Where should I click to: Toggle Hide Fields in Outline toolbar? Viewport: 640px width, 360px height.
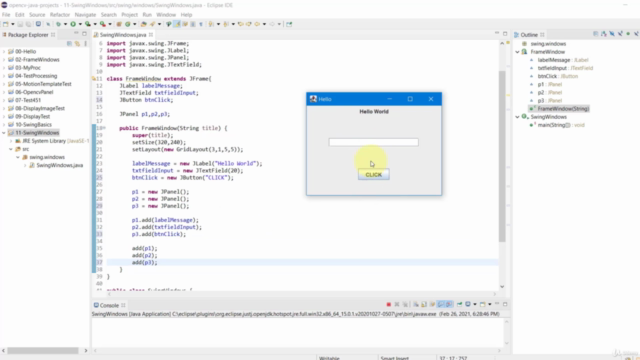(612, 34)
